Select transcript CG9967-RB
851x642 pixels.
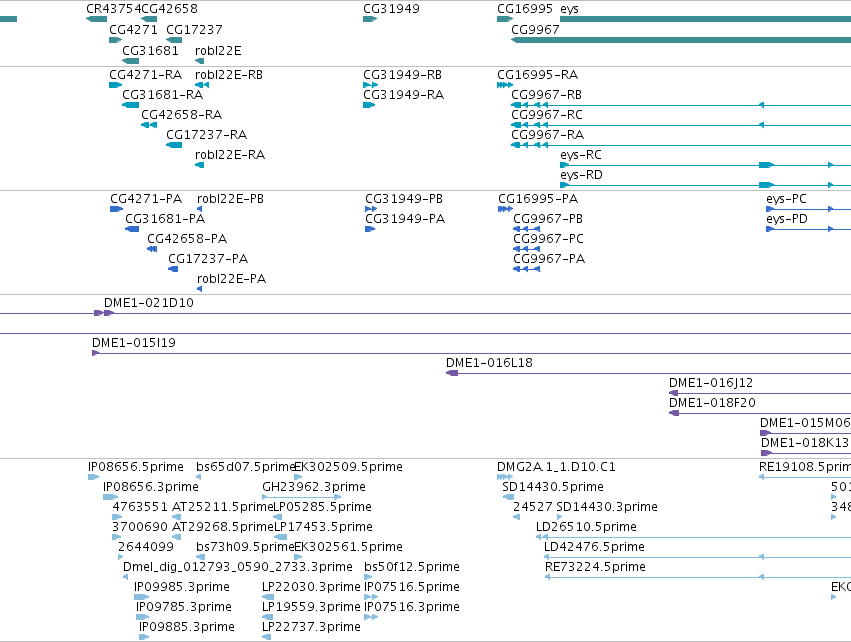pos(547,94)
